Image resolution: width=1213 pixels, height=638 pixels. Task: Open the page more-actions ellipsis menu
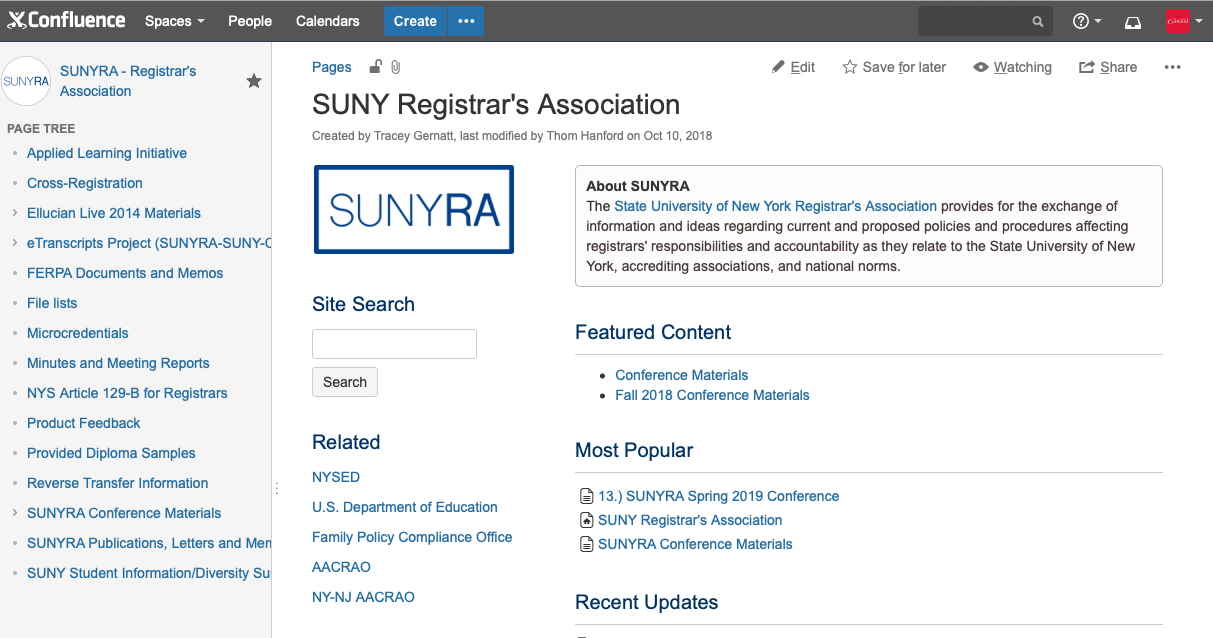[x=1173, y=67]
